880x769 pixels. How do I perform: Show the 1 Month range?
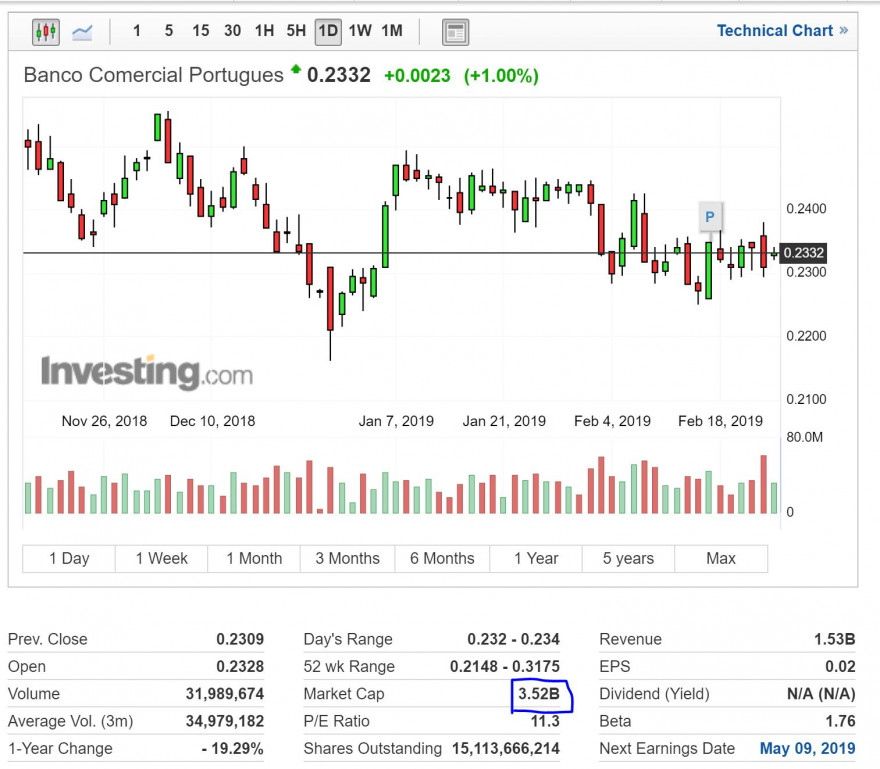(254, 559)
